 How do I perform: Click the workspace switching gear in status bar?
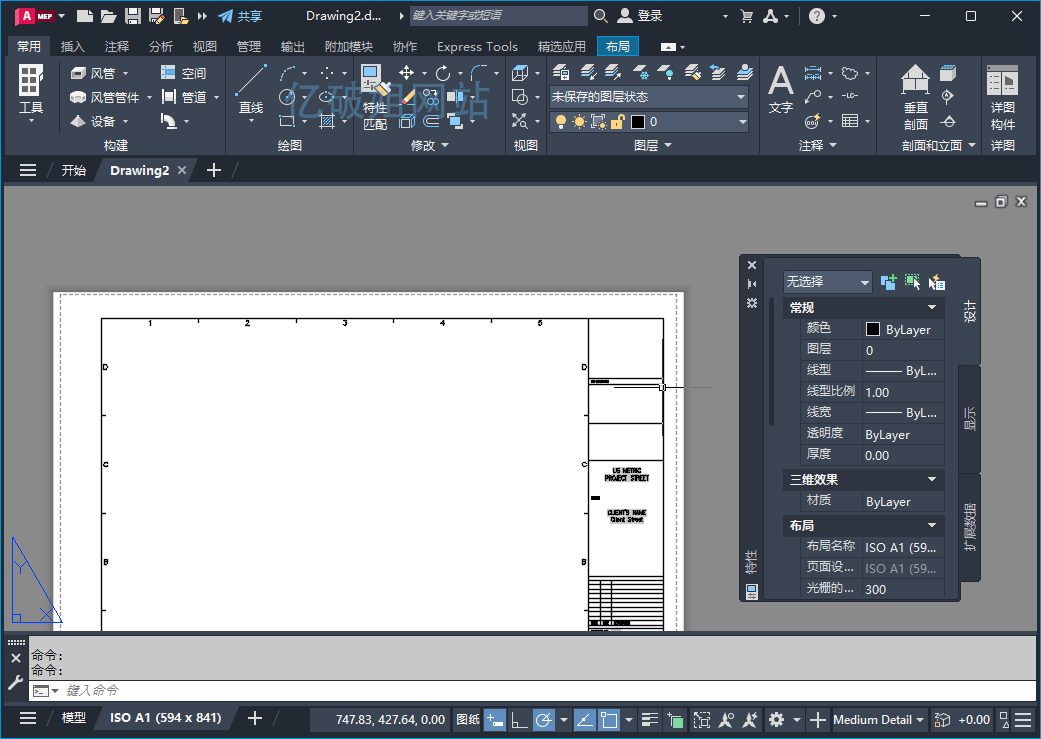pos(777,719)
